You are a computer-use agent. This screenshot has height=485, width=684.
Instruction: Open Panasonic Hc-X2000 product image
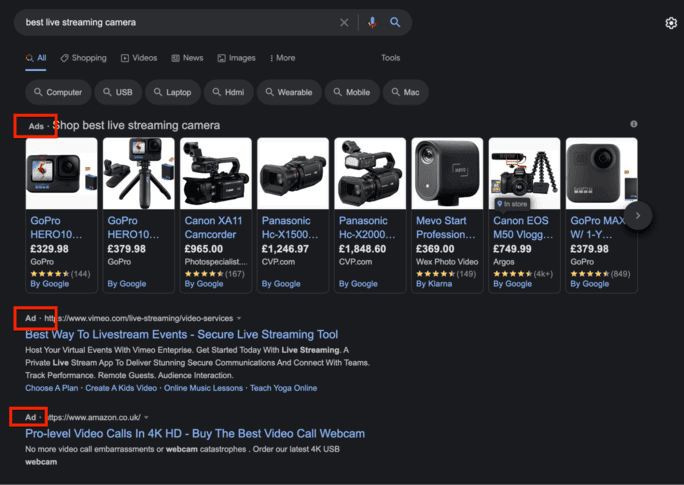pos(370,174)
